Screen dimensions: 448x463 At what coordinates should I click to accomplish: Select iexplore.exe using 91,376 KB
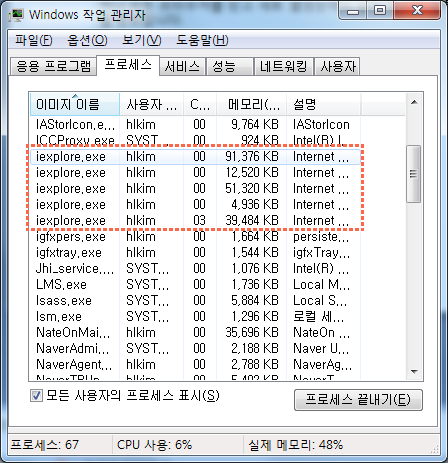pos(195,156)
